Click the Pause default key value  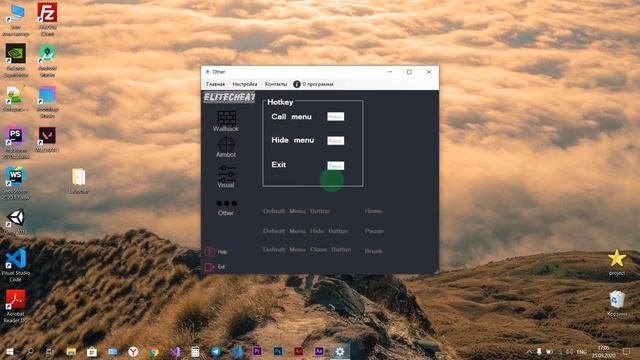coord(374,231)
